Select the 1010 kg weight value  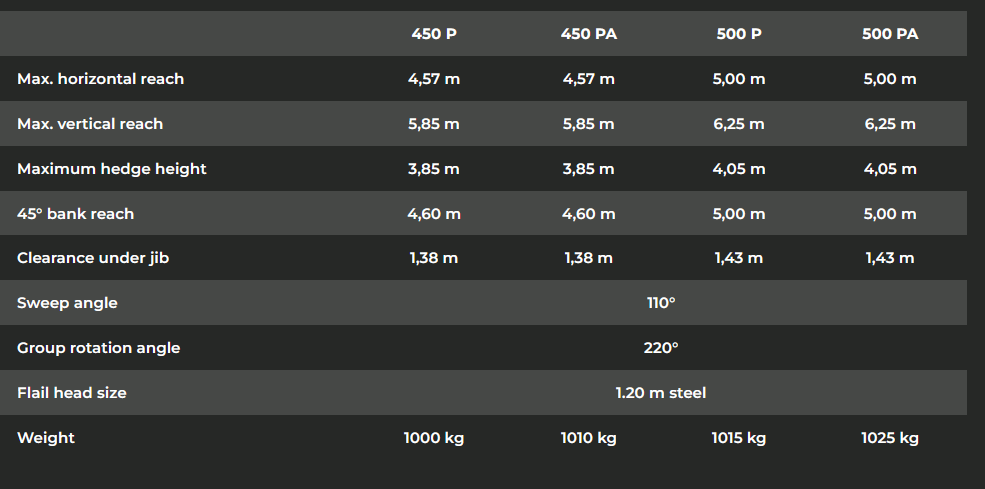click(x=589, y=438)
